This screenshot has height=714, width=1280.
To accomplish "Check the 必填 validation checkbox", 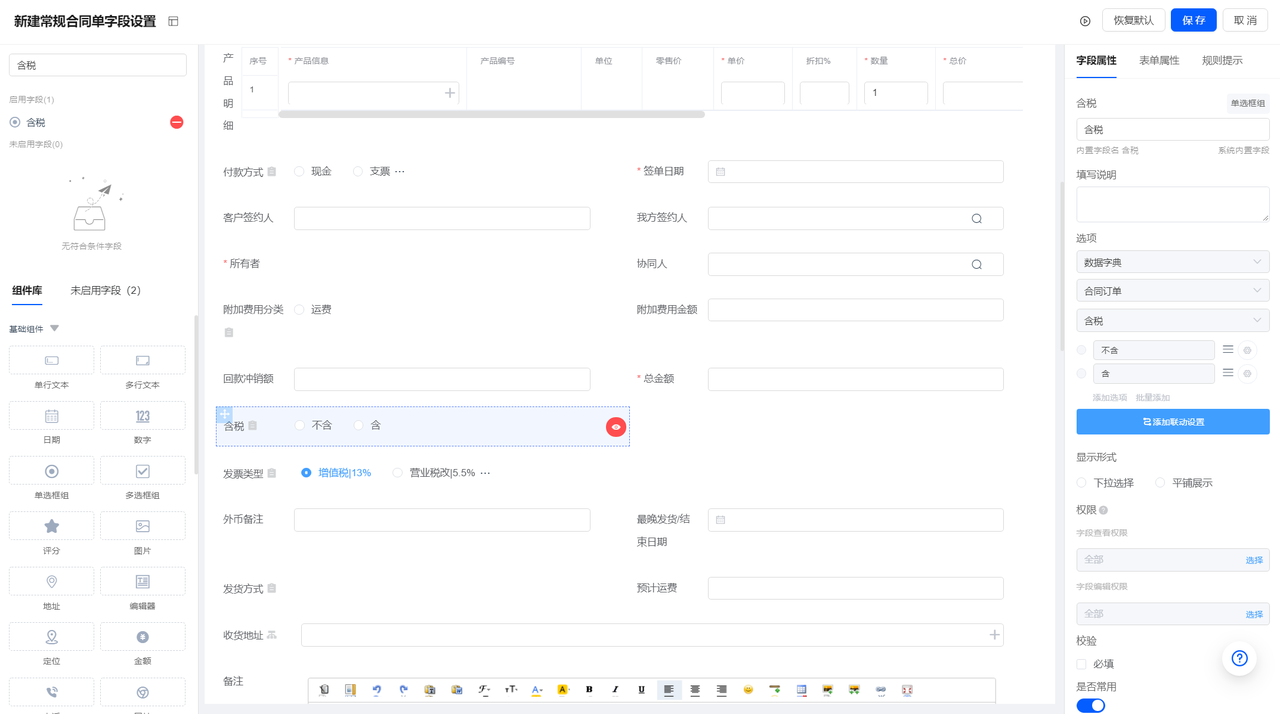I will click(1082, 664).
